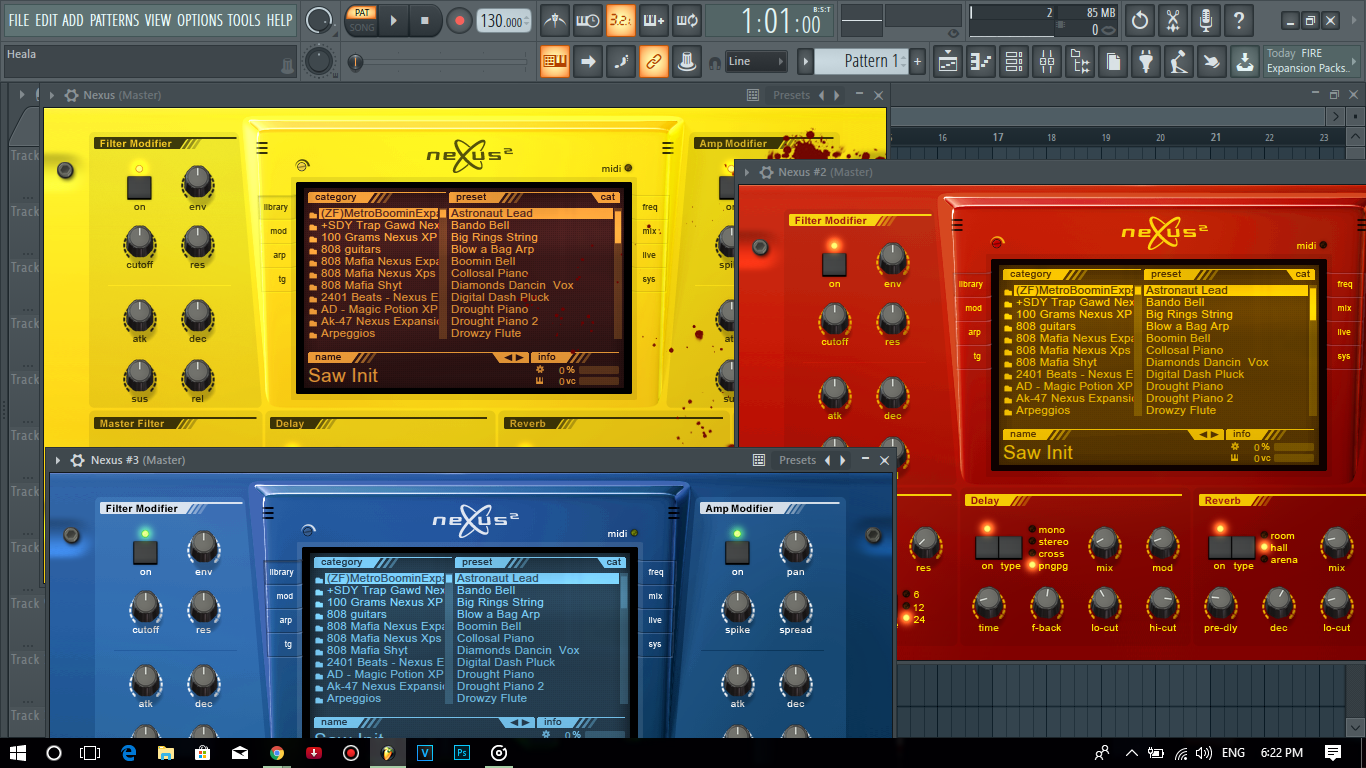Open the TOOLS menu
This screenshot has width=1366, height=768.
(243, 20)
